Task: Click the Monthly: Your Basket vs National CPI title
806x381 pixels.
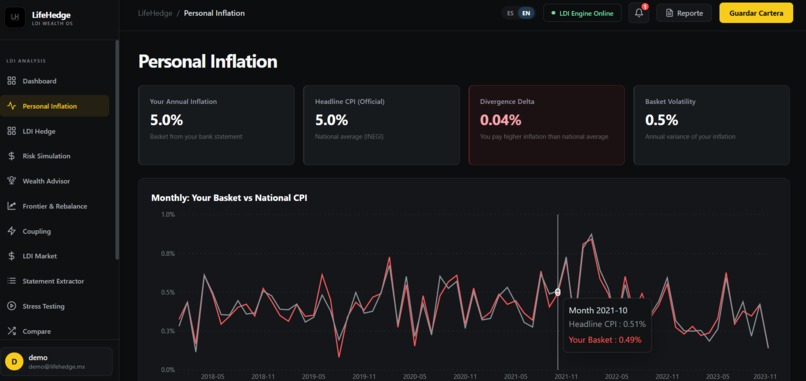Action: coord(229,197)
